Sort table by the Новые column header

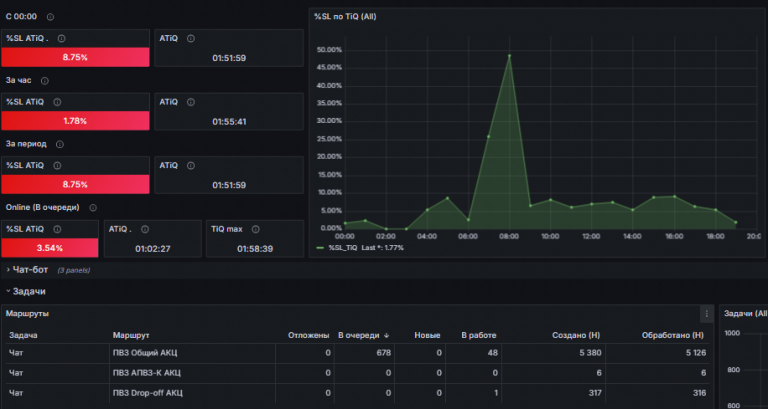coord(427,336)
